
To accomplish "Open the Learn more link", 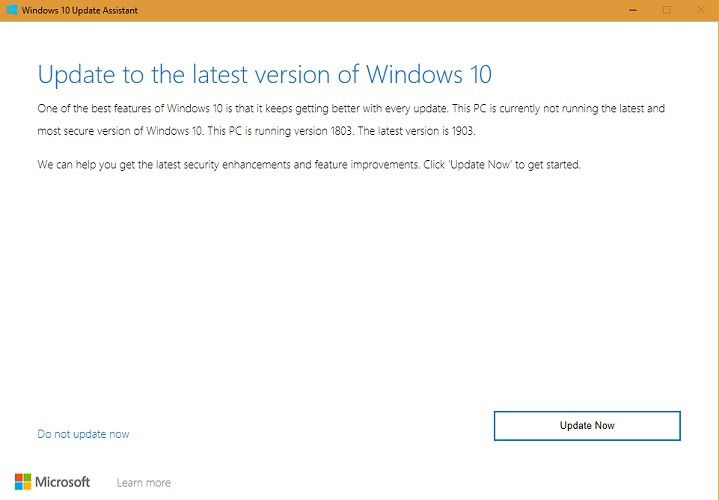I will (x=144, y=483).
